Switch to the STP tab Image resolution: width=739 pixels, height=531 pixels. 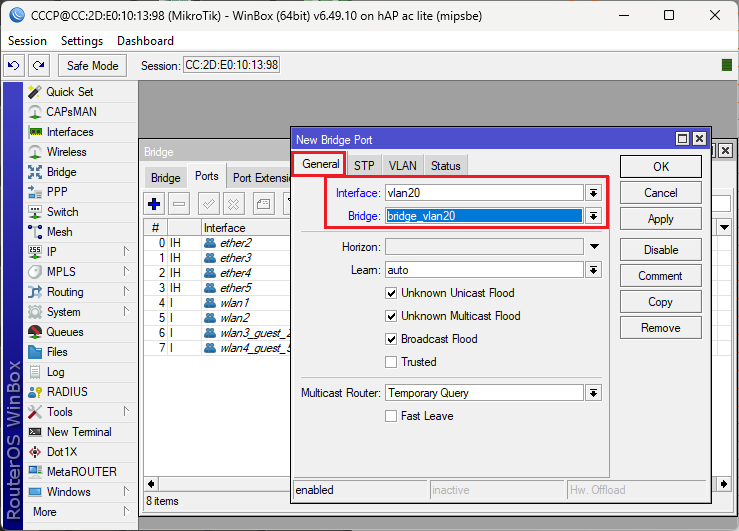click(x=364, y=166)
